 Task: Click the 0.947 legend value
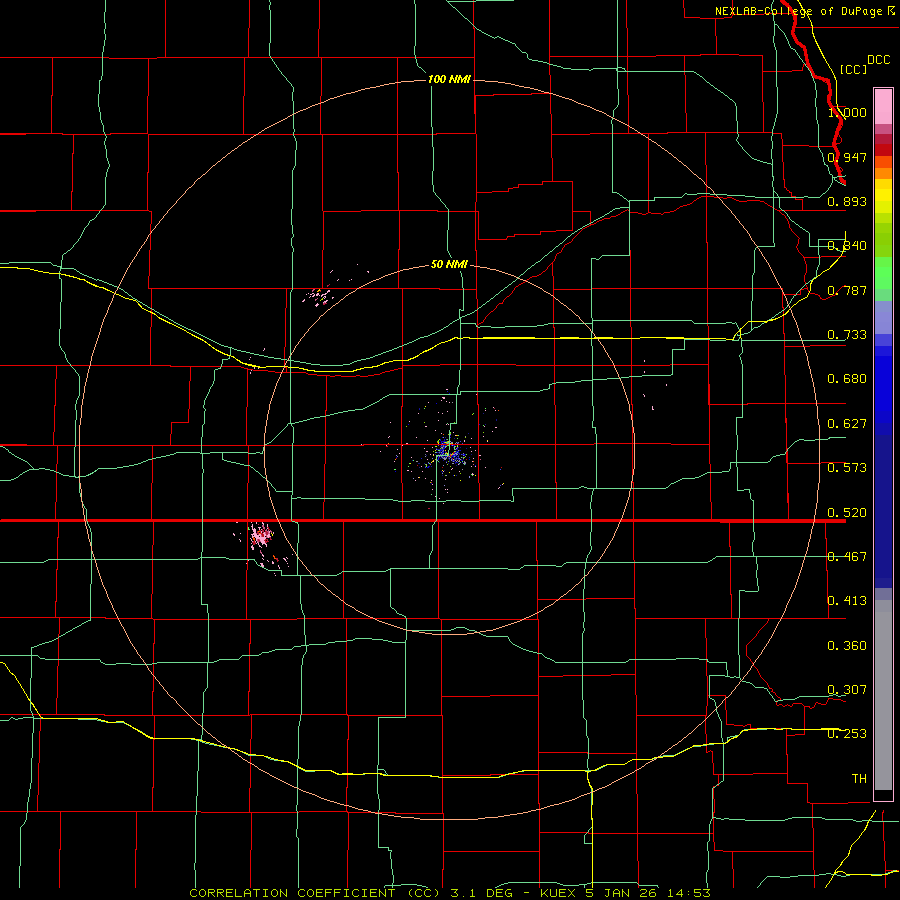[847, 157]
